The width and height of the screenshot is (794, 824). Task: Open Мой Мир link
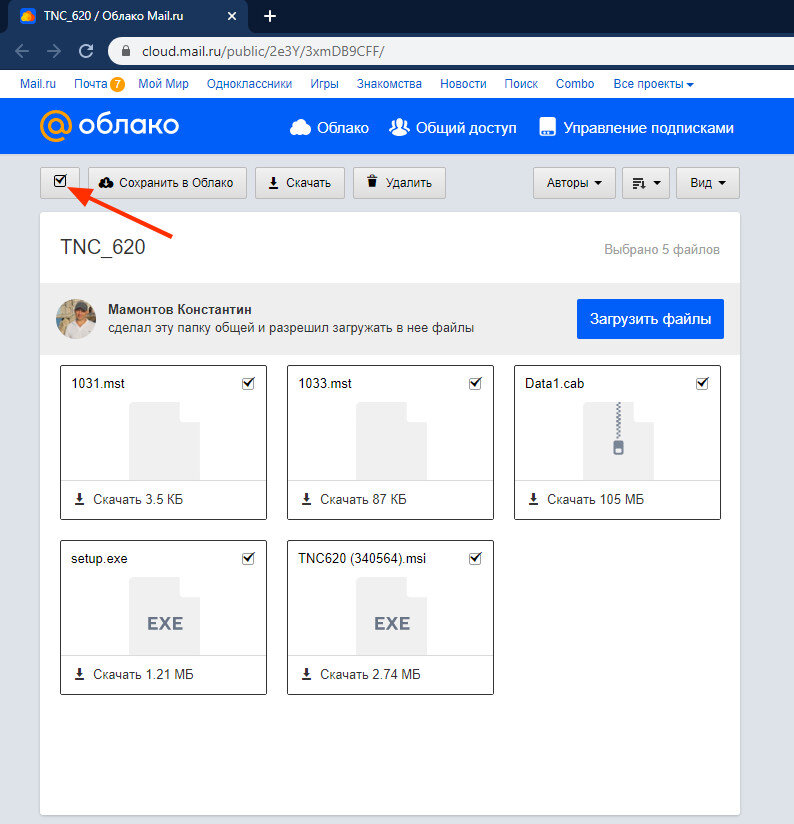(163, 84)
